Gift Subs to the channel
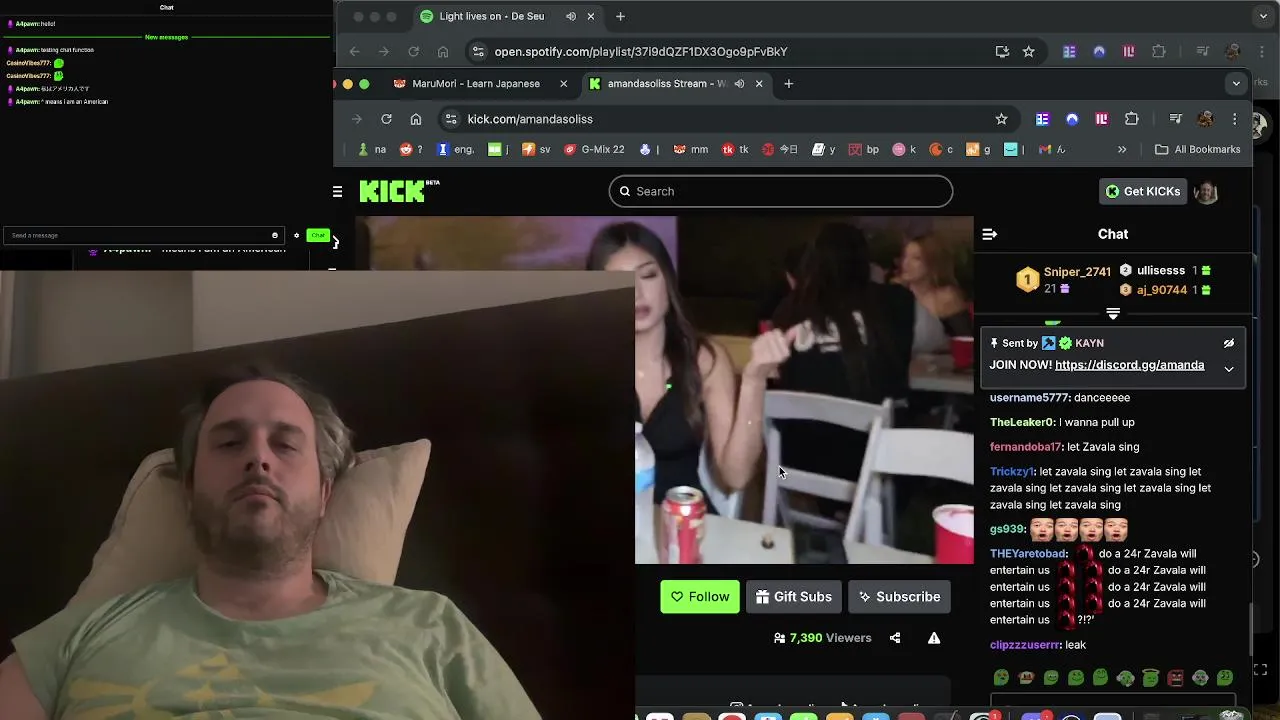 point(794,597)
